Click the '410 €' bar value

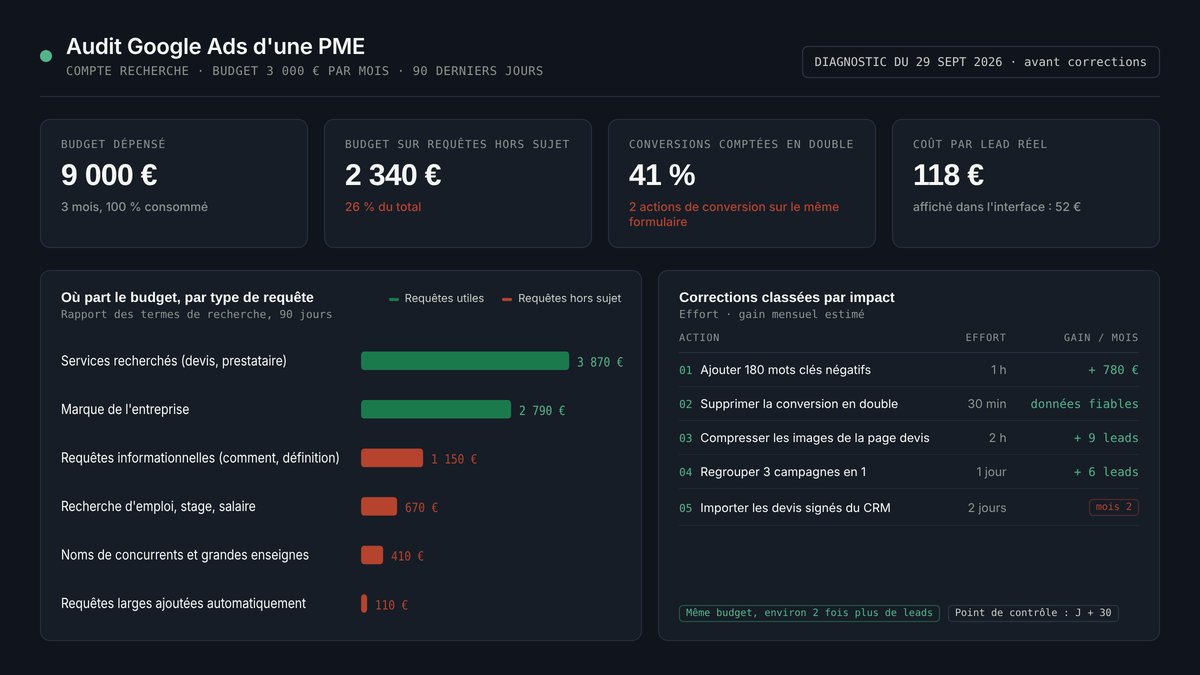407,556
